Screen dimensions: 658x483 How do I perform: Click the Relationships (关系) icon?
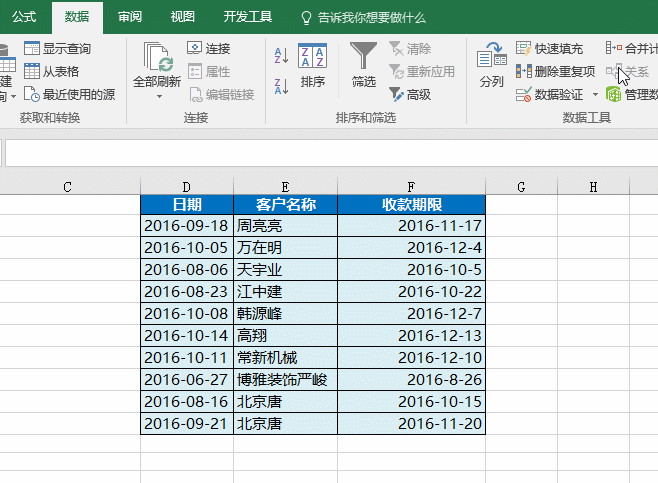pos(614,71)
